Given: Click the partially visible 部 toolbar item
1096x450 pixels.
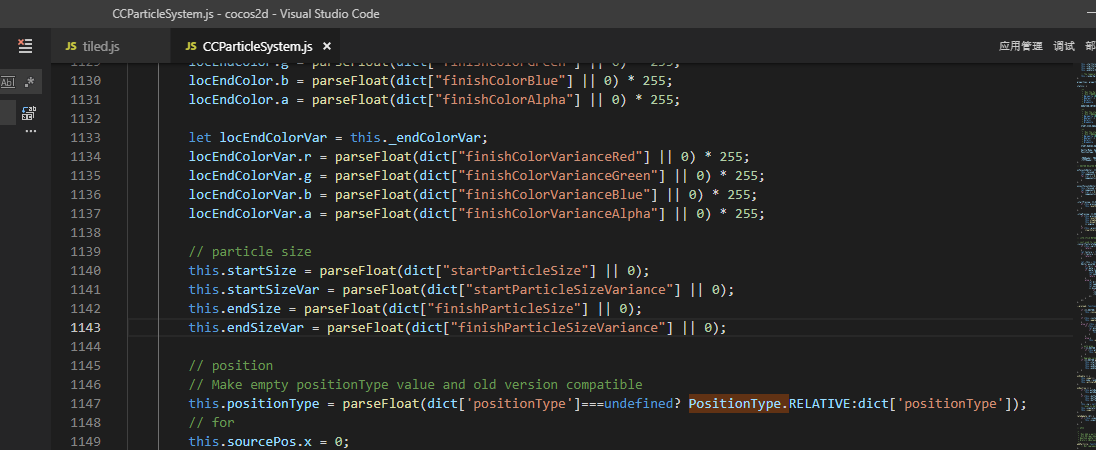Looking at the screenshot, I should [1090, 46].
